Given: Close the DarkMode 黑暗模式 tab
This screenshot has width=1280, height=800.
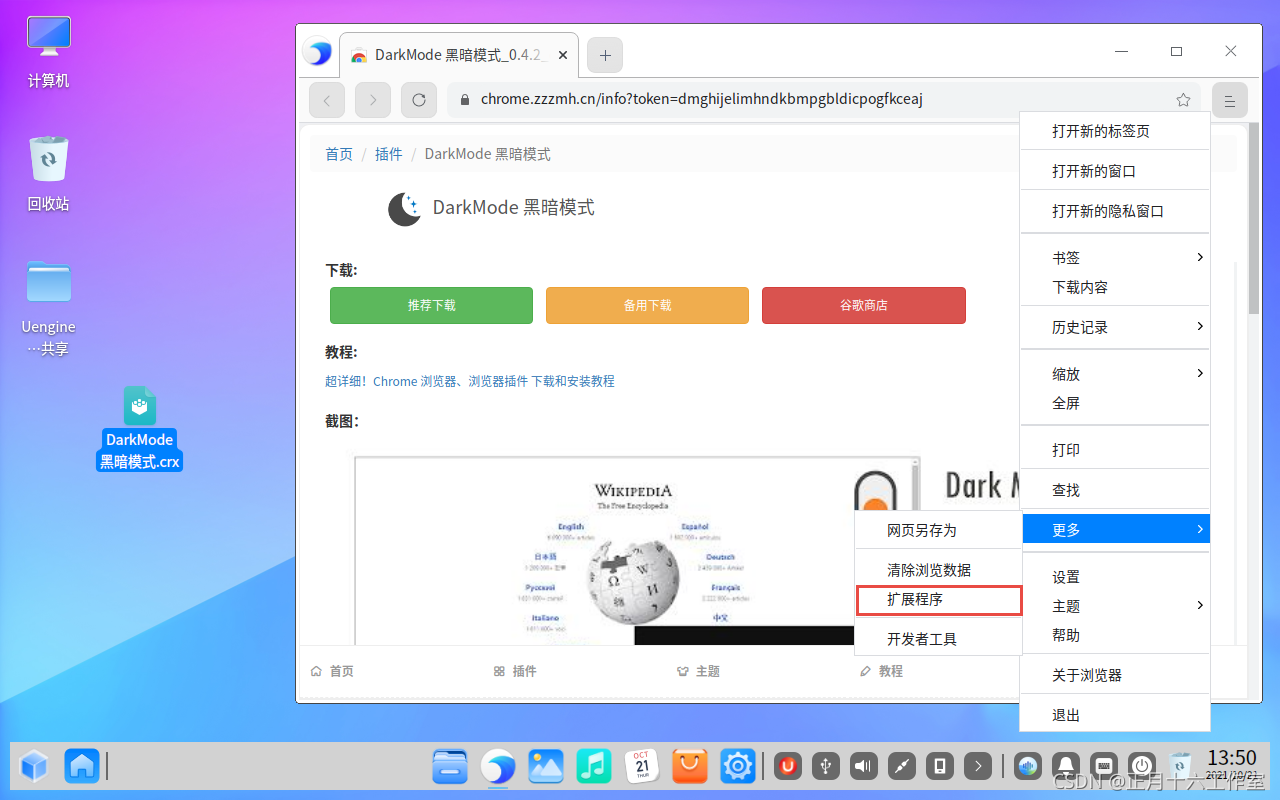Looking at the screenshot, I should coord(563,56).
